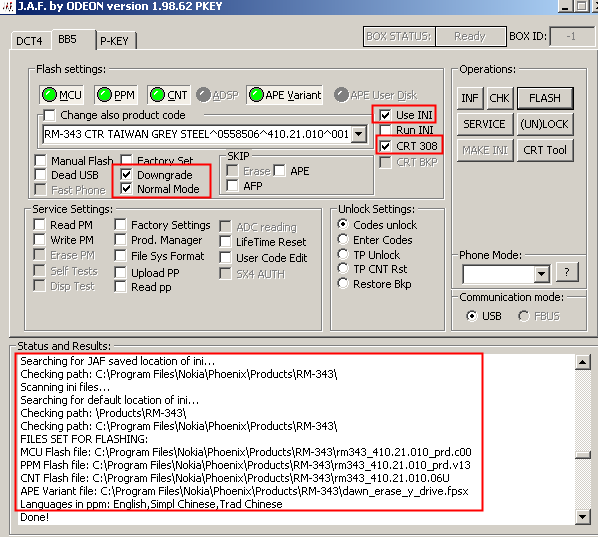Tick the Factory Settings checkbox
Viewport: 598px width, 537px height.
[121, 225]
